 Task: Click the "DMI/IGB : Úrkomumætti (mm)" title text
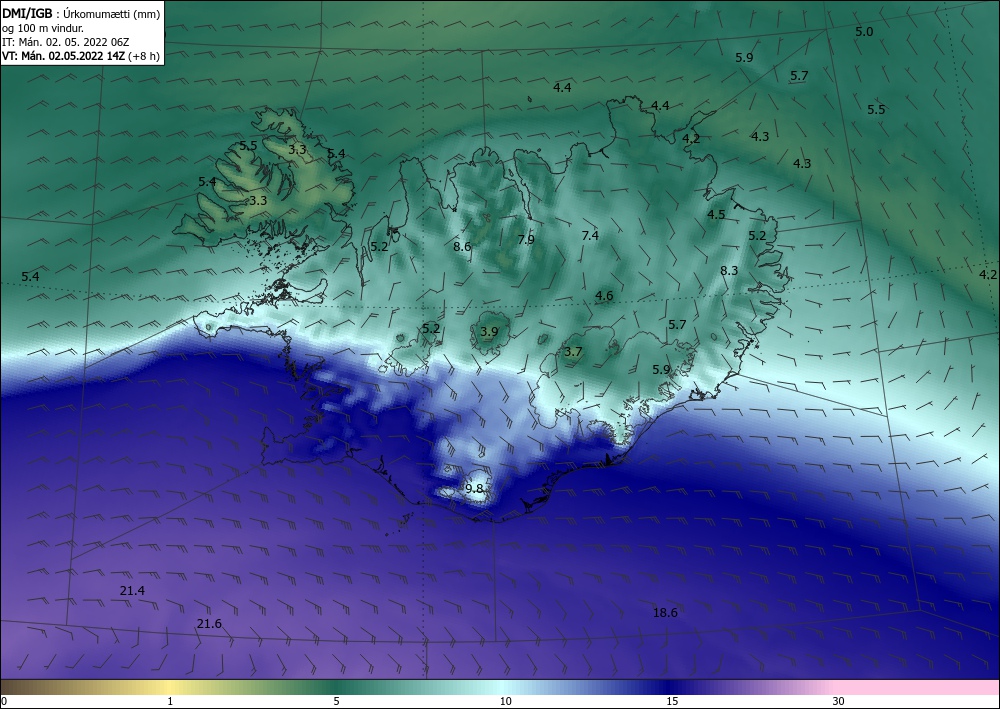(81, 13)
